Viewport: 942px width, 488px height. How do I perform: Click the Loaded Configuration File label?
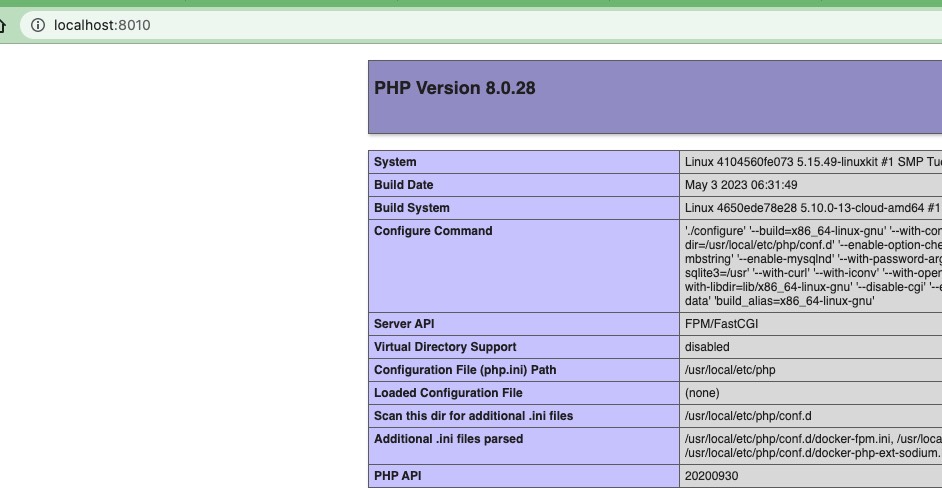click(448, 393)
